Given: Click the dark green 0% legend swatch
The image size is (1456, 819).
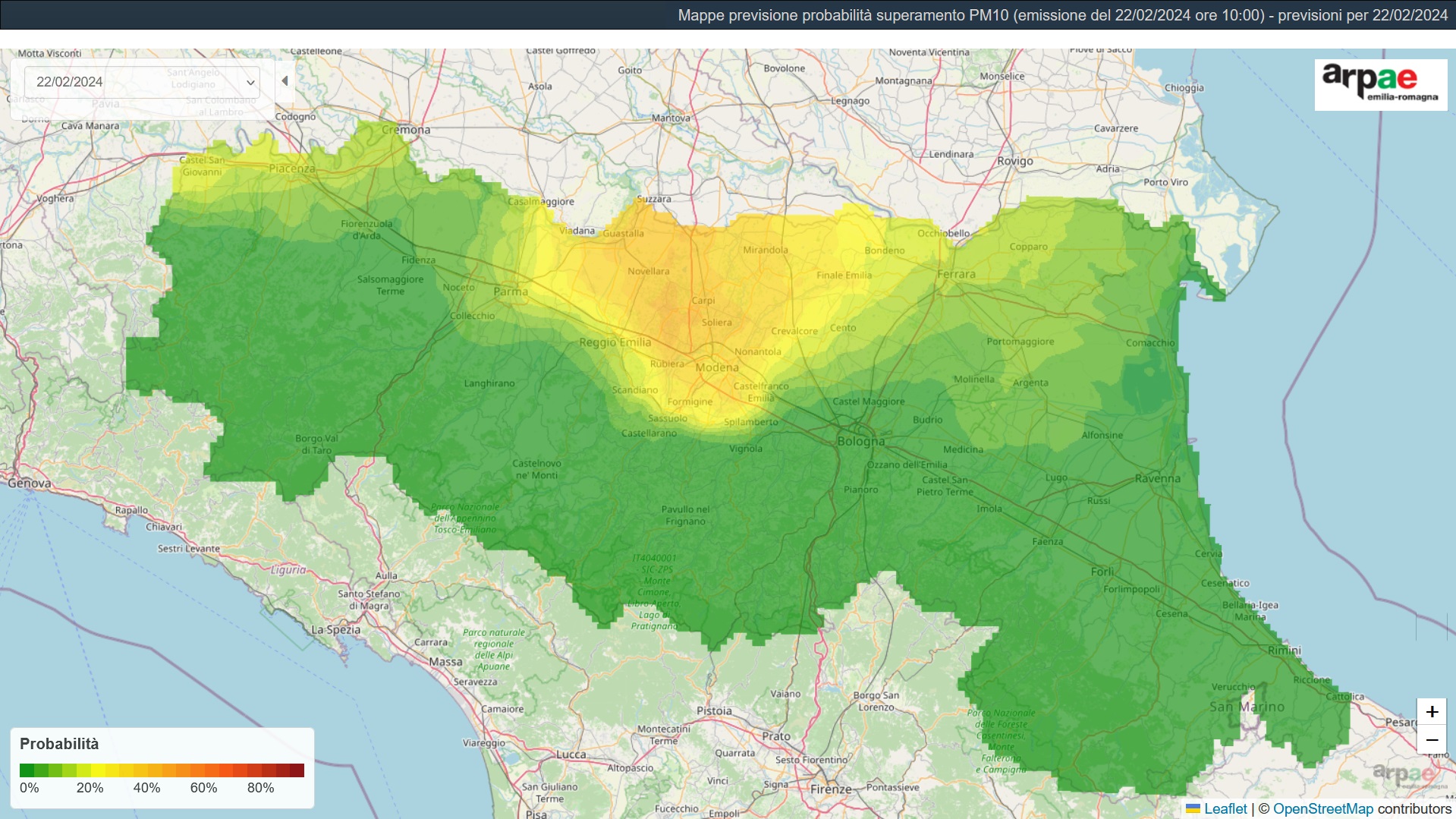Looking at the screenshot, I should point(27,770).
